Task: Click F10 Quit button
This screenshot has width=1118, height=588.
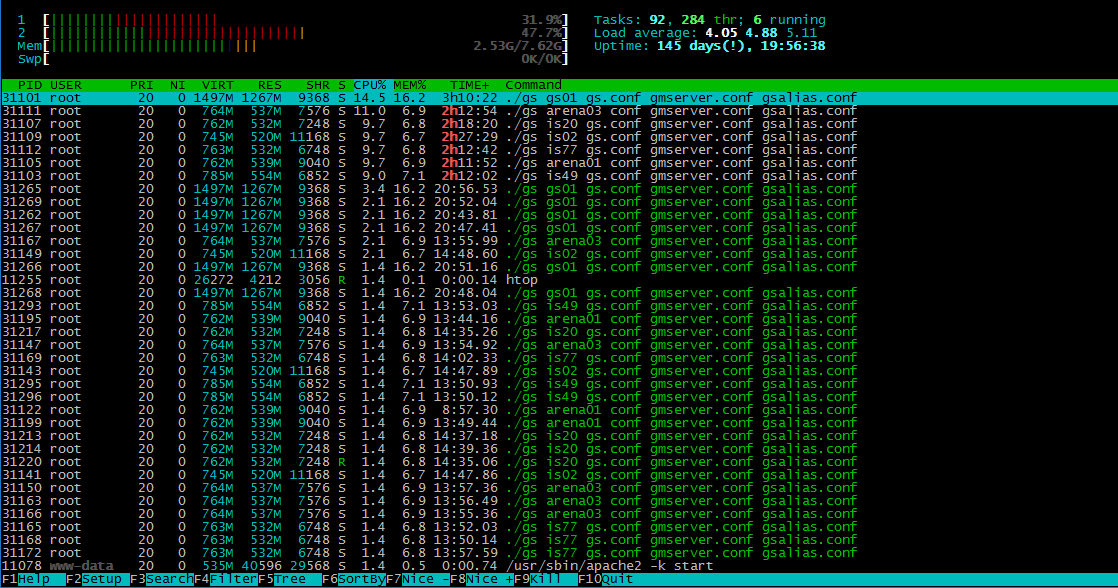Action: (x=606, y=579)
